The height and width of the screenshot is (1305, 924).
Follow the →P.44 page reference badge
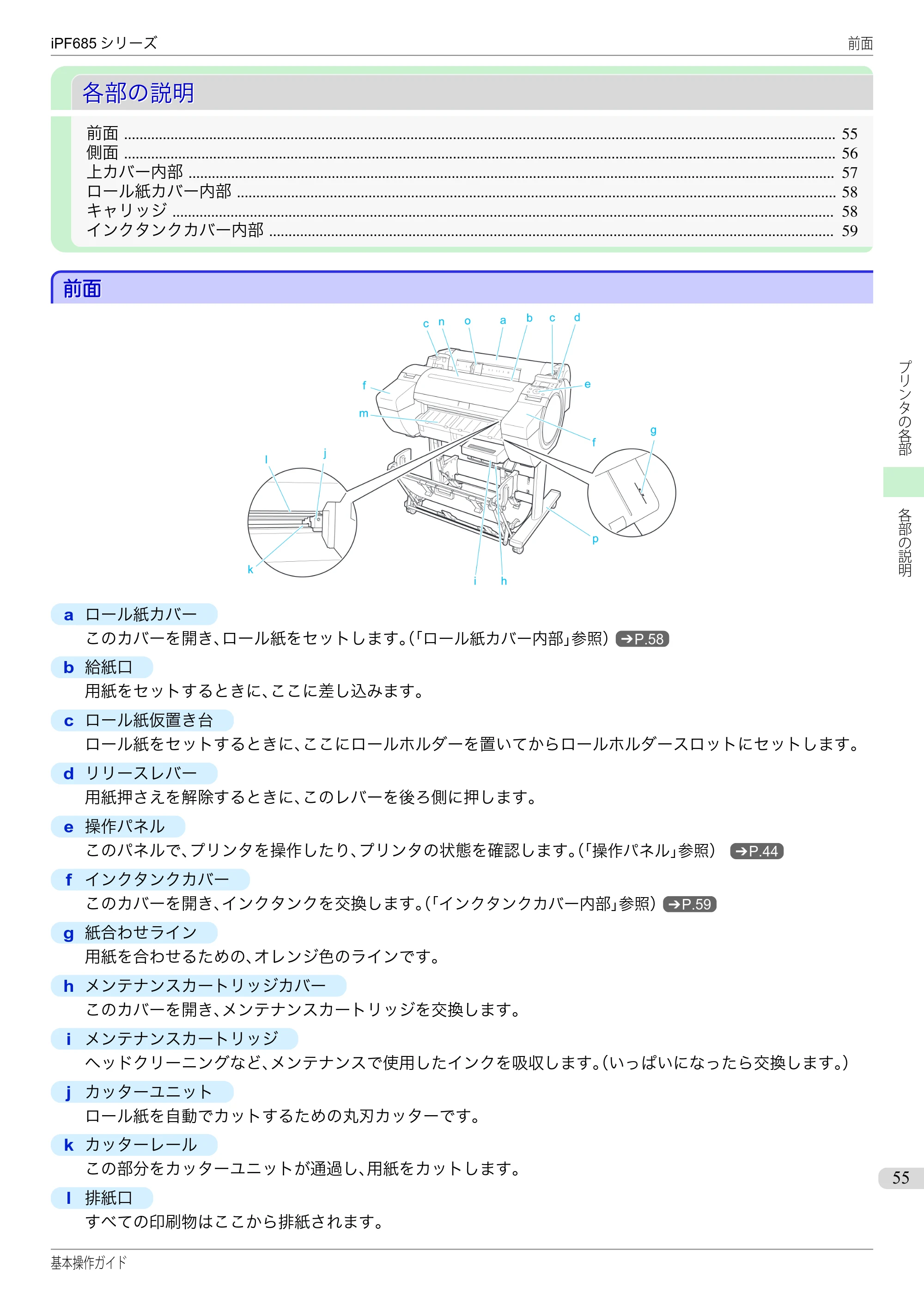point(757,851)
